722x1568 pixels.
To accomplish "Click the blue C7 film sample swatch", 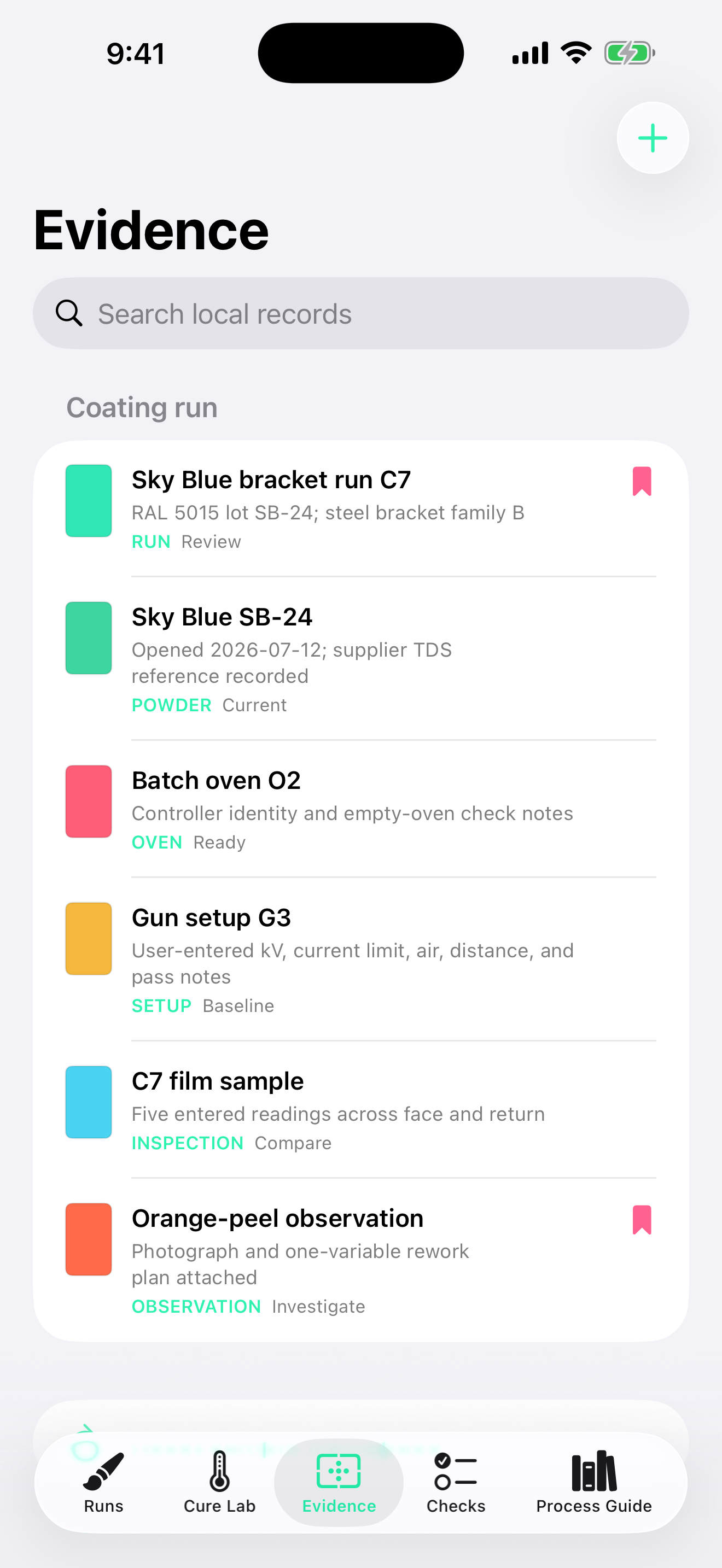I will [89, 1102].
